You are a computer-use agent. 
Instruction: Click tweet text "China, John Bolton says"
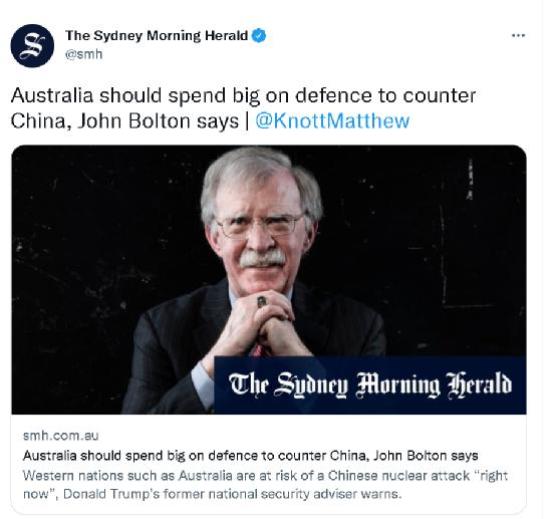[124, 121]
